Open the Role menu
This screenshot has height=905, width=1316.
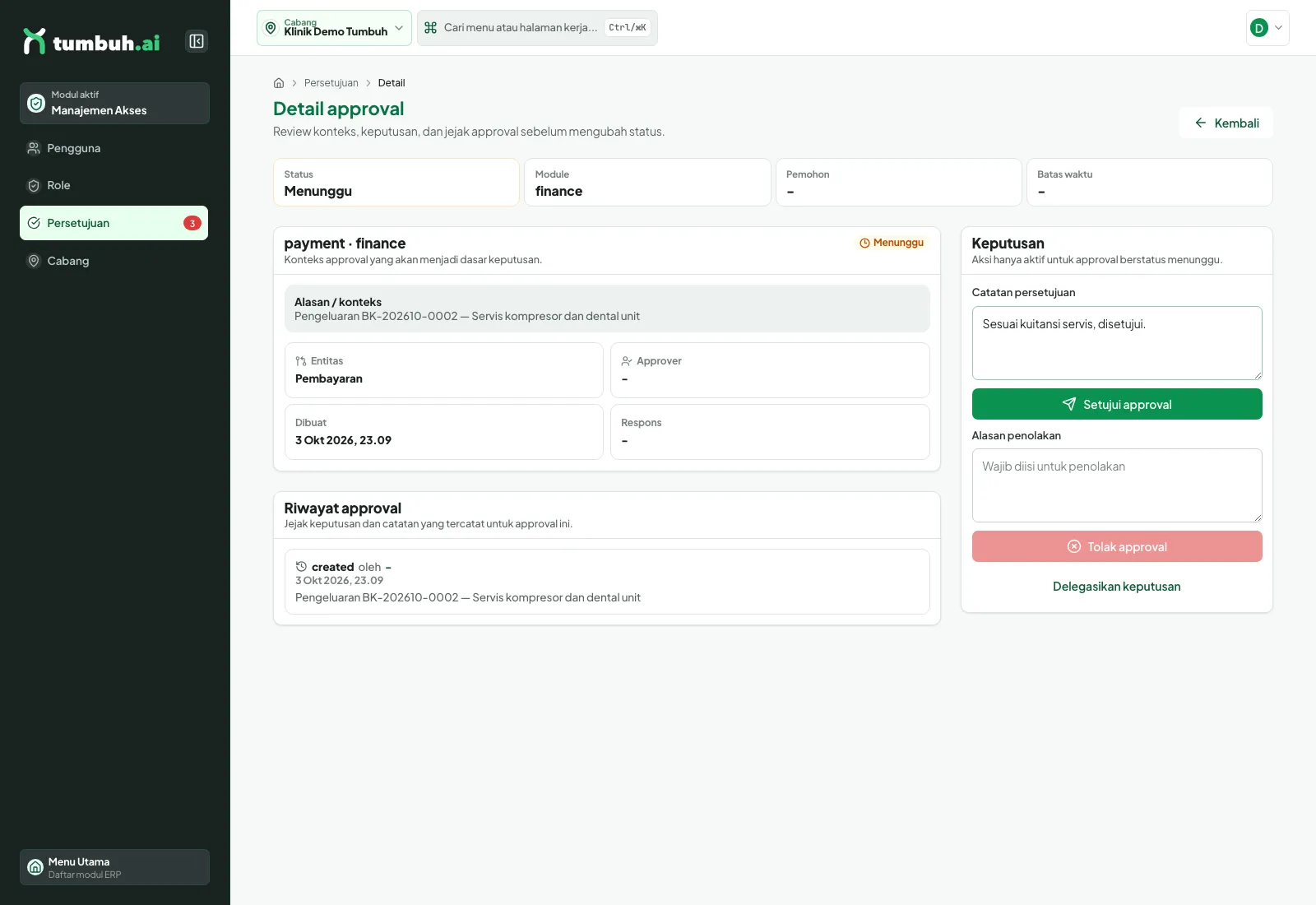click(114, 185)
